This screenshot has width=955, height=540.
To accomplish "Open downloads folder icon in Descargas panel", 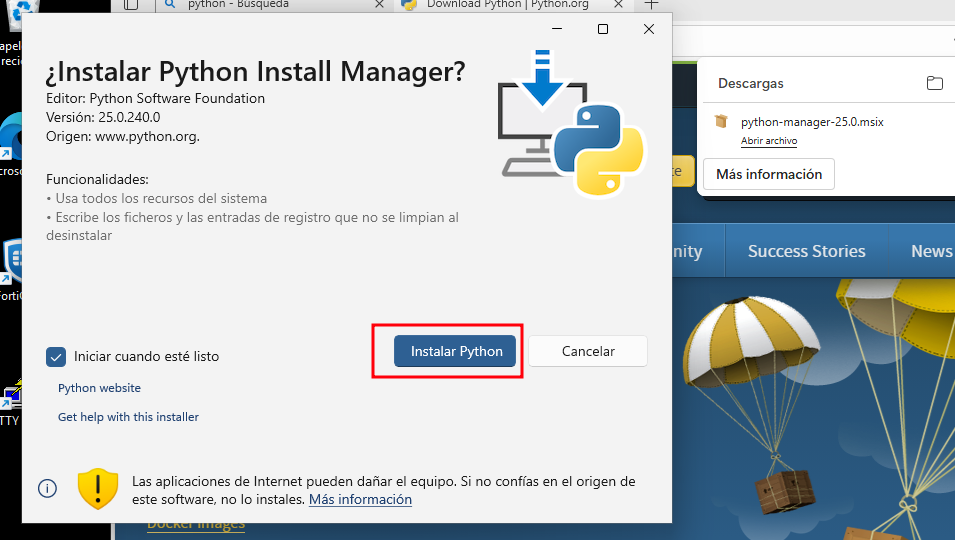I will tap(934, 83).
